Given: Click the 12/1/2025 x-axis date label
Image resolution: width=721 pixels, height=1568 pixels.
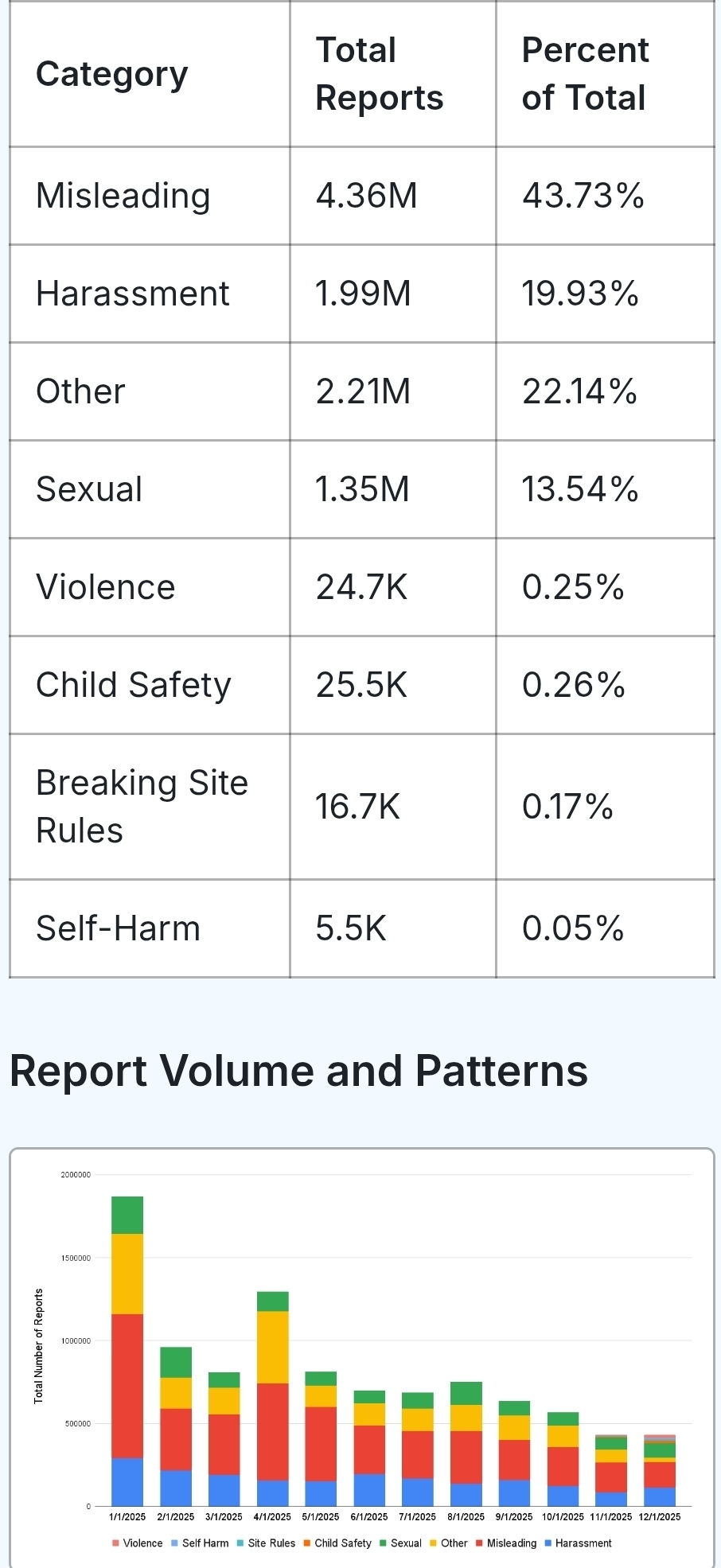Looking at the screenshot, I should [660, 1517].
